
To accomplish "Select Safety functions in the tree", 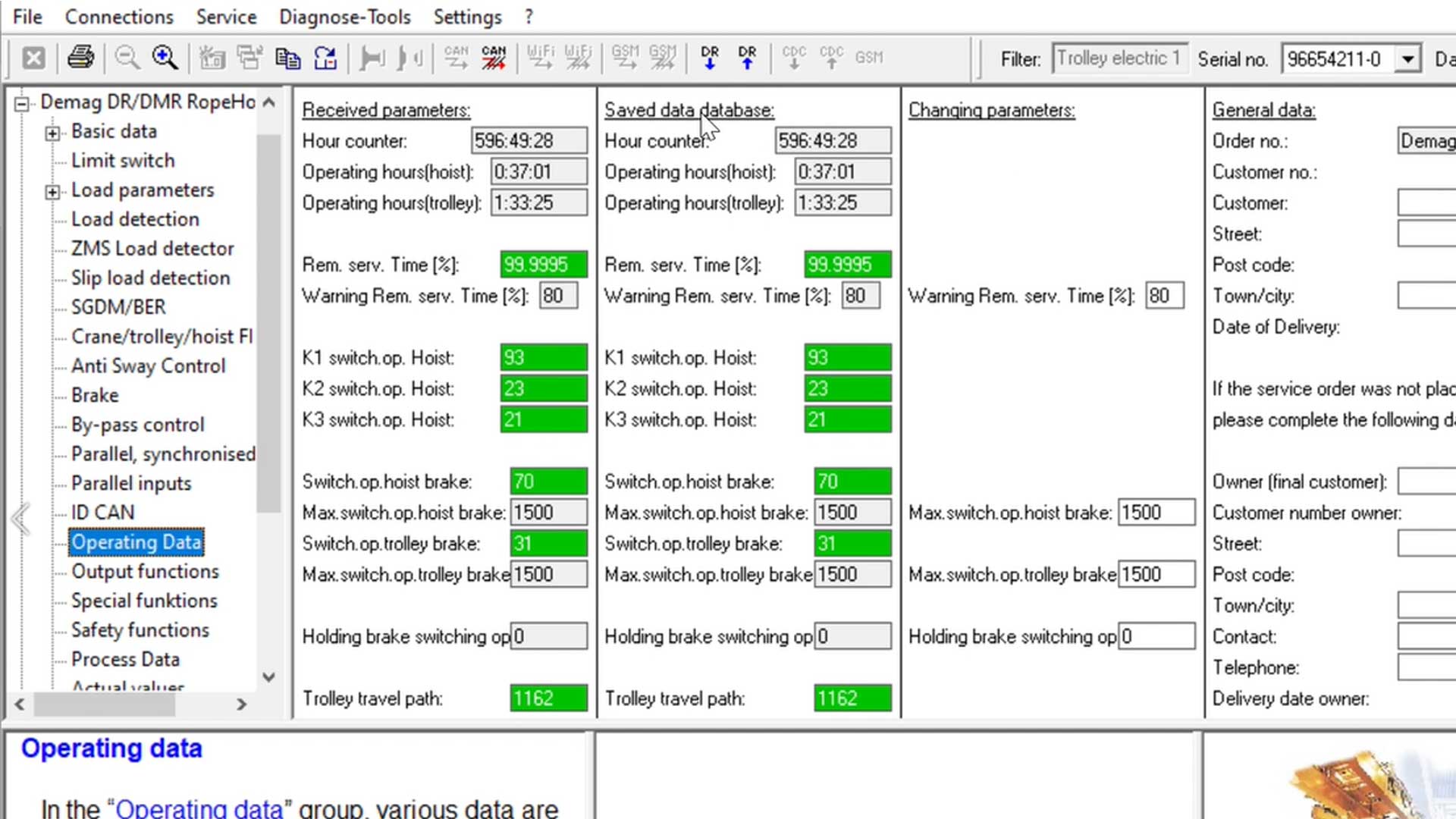I will click(140, 630).
